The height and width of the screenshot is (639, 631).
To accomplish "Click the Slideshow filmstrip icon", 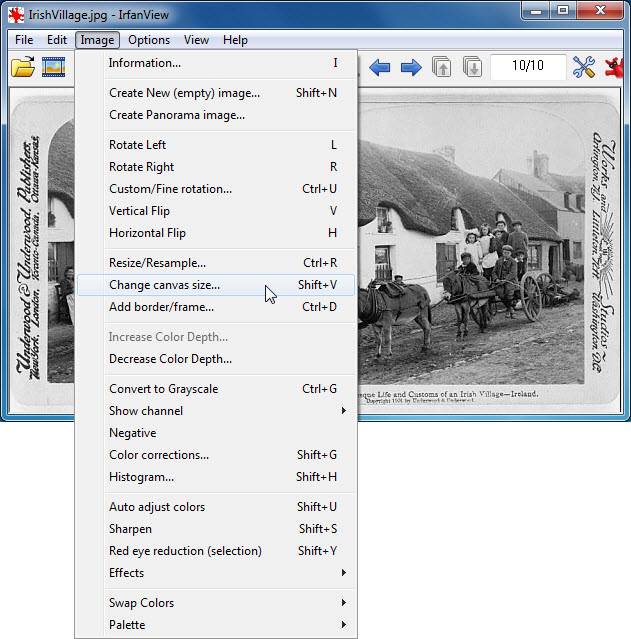I will [x=53, y=67].
